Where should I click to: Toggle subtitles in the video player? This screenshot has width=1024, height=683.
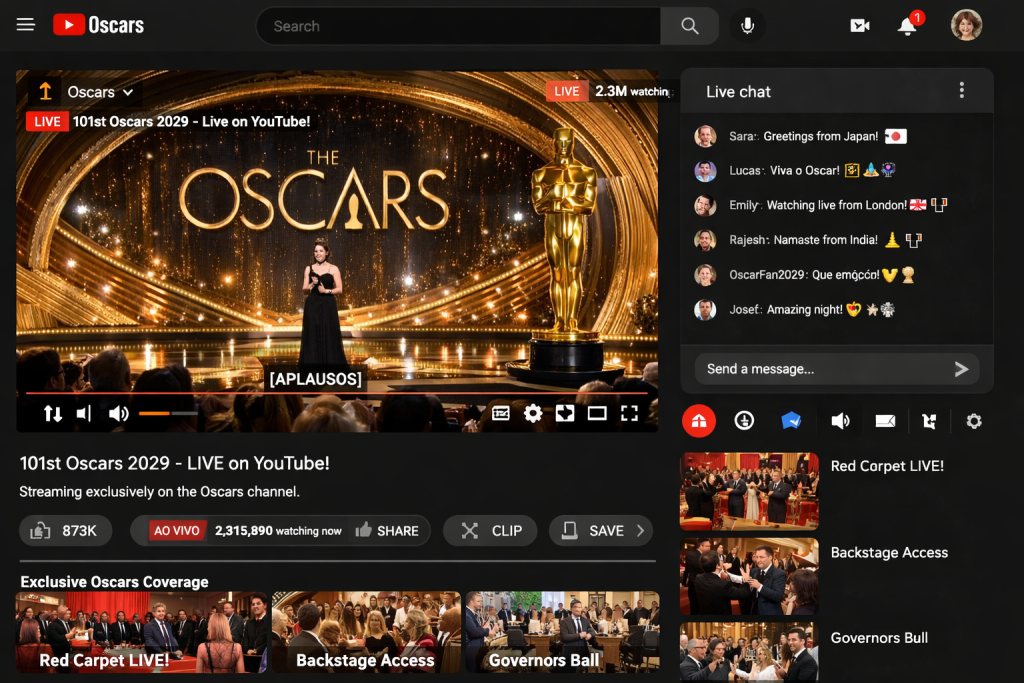click(x=500, y=413)
